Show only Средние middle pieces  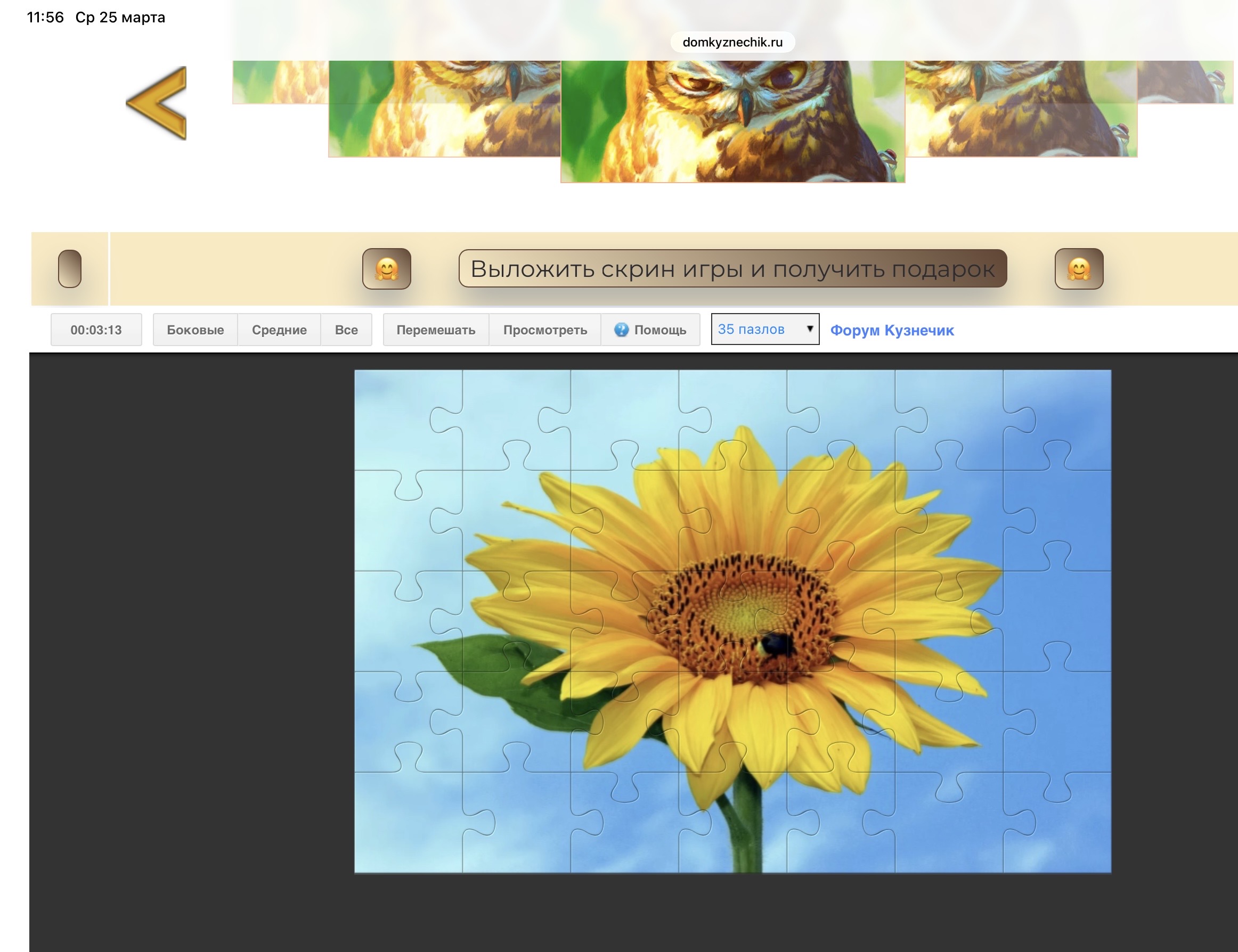(x=279, y=330)
